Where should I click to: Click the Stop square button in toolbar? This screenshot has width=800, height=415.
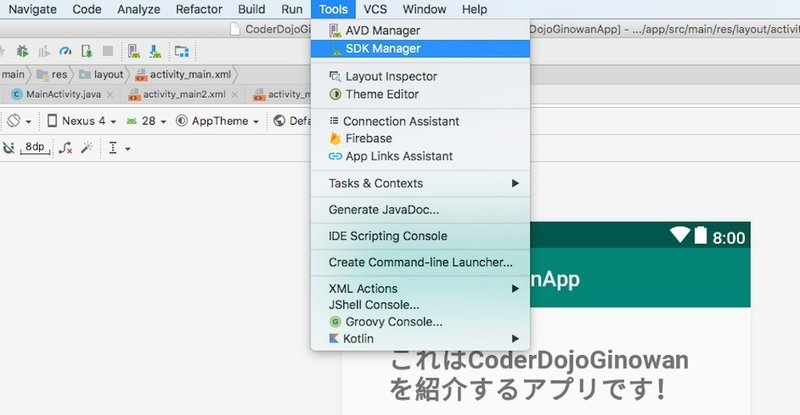[108, 51]
